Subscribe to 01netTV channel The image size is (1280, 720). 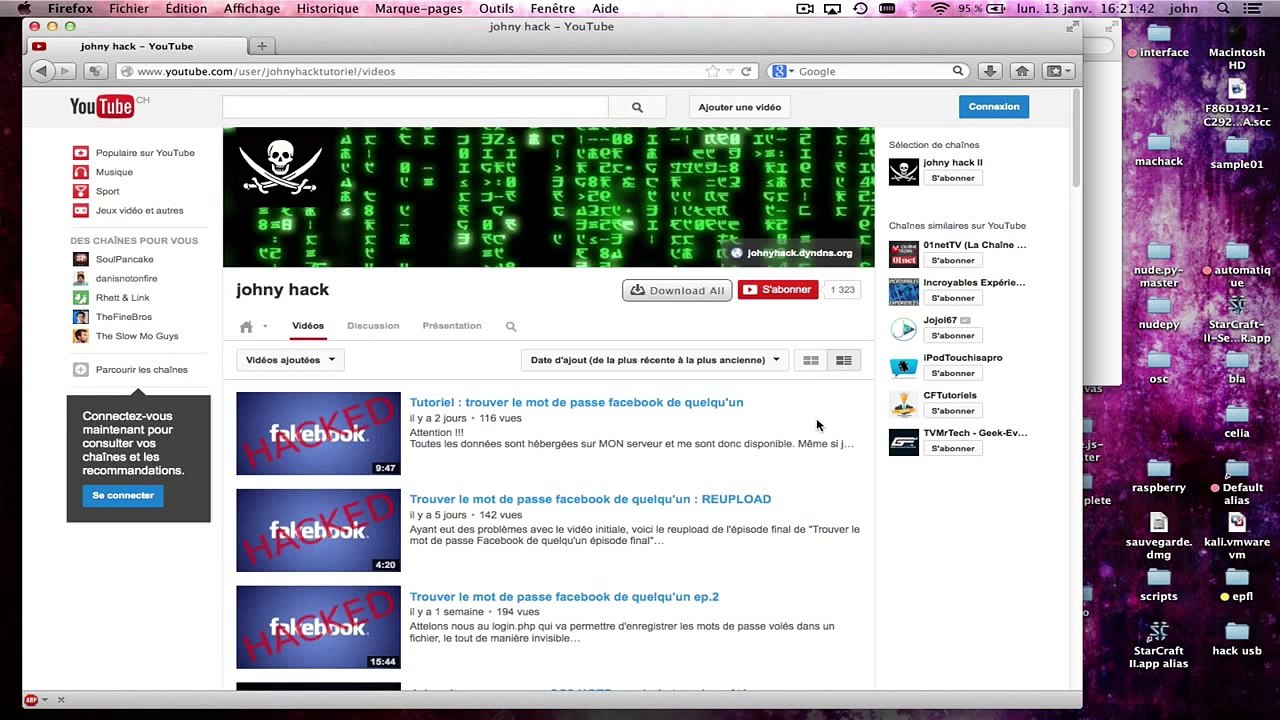point(953,260)
